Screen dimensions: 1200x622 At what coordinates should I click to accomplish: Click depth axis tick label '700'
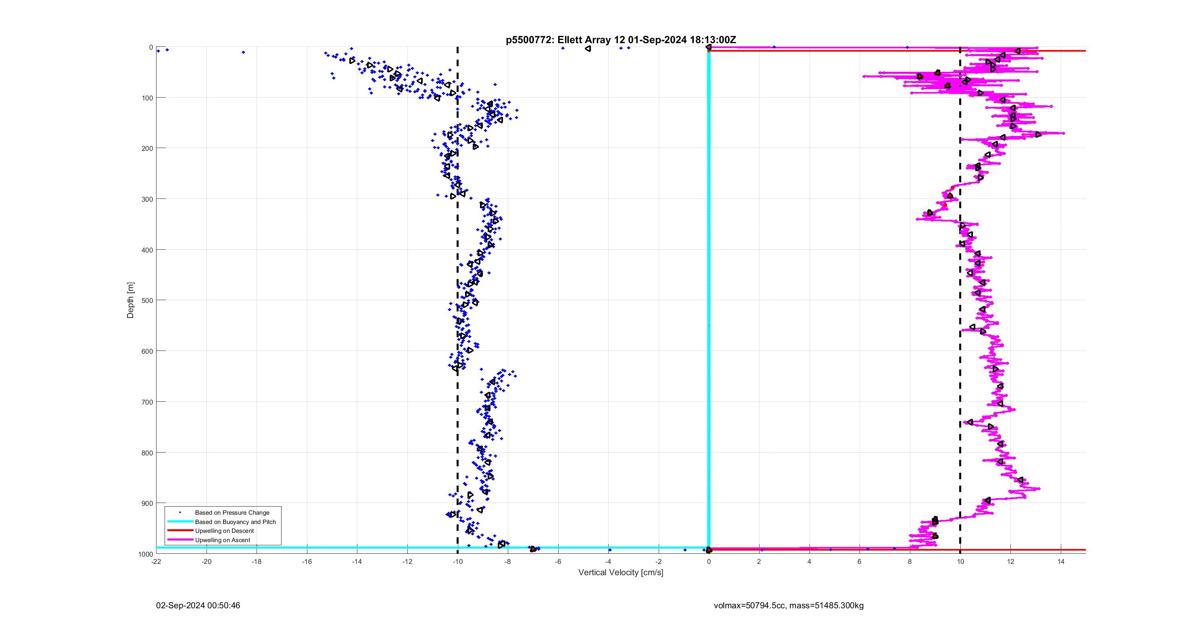(x=145, y=402)
